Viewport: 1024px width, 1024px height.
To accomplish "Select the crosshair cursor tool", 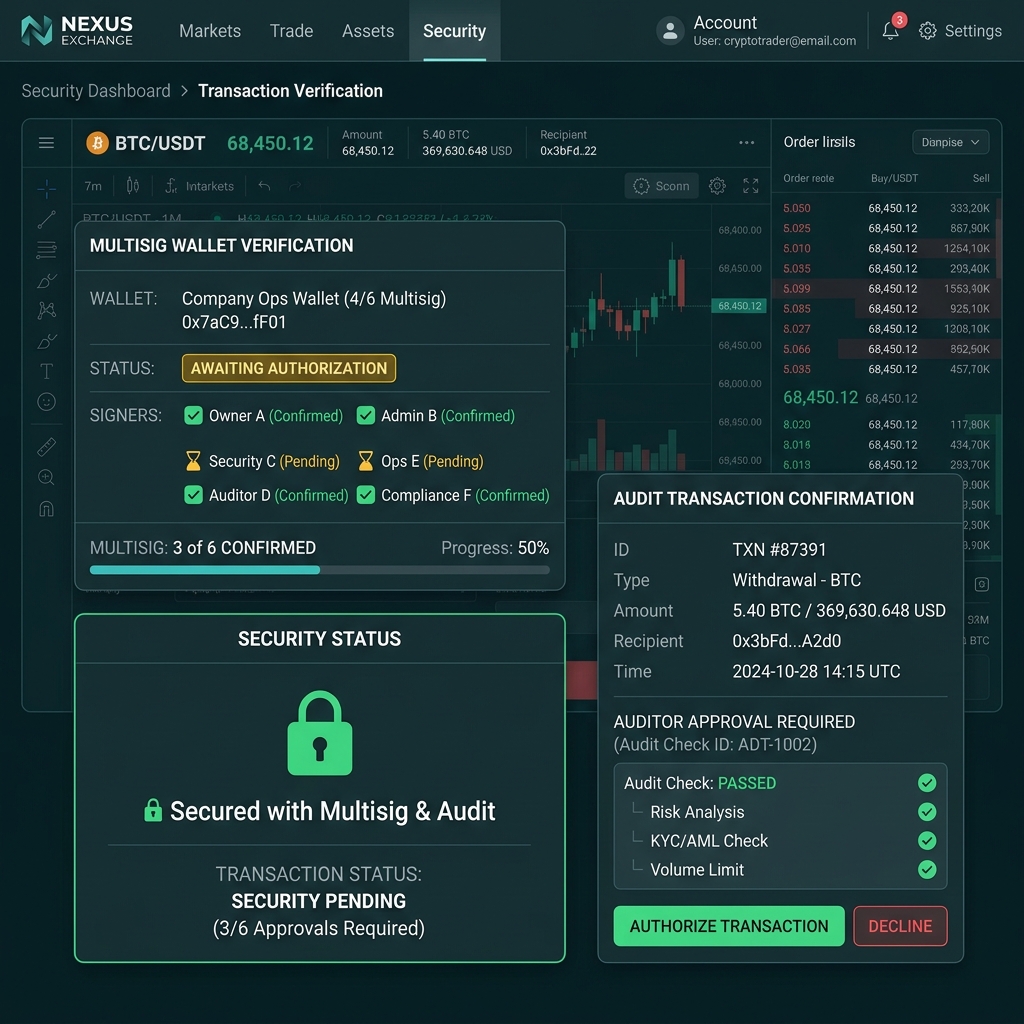I will pos(46,189).
